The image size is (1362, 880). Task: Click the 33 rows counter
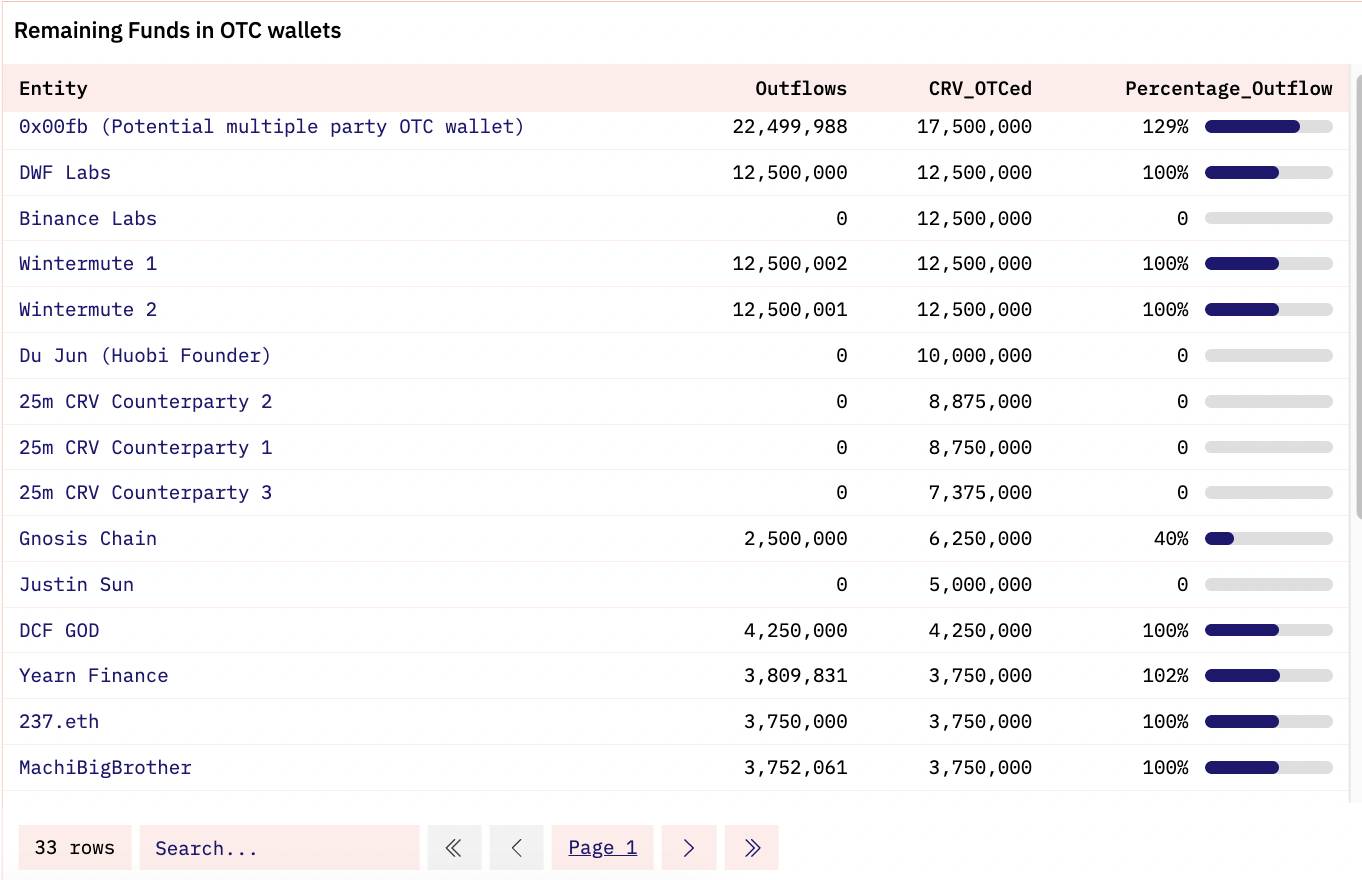coord(74,847)
